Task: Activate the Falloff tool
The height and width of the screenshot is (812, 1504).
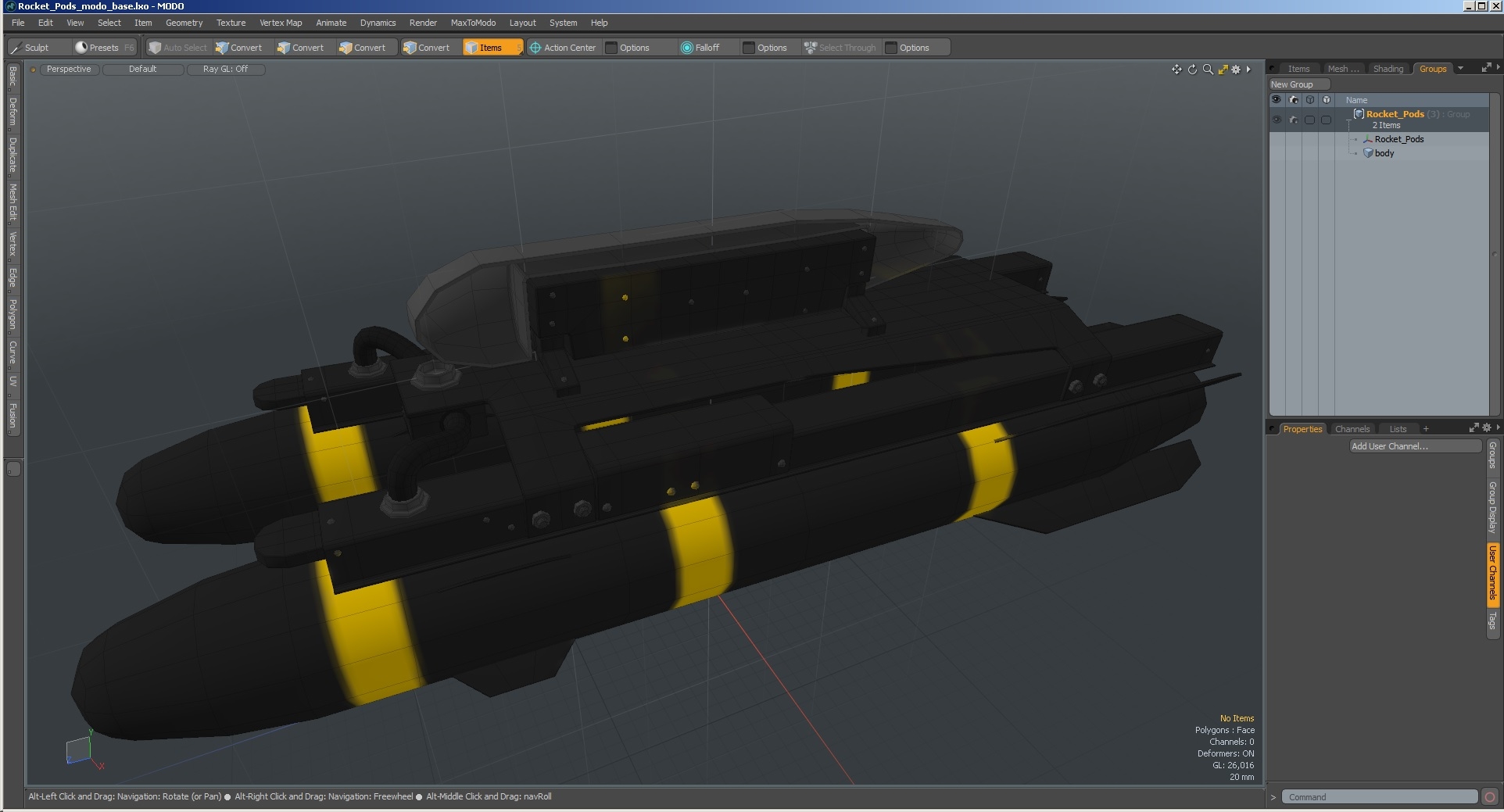Action: click(x=702, y=48)
